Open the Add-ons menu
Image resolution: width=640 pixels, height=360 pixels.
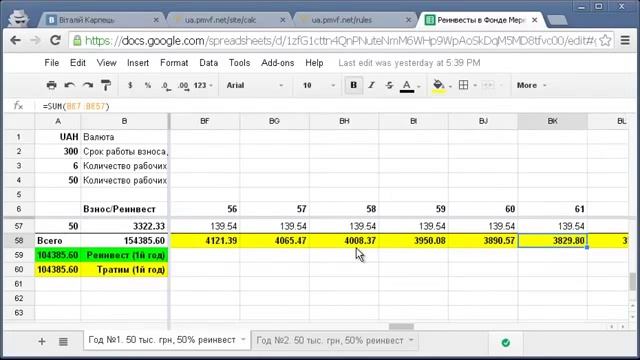pos(278,63)
